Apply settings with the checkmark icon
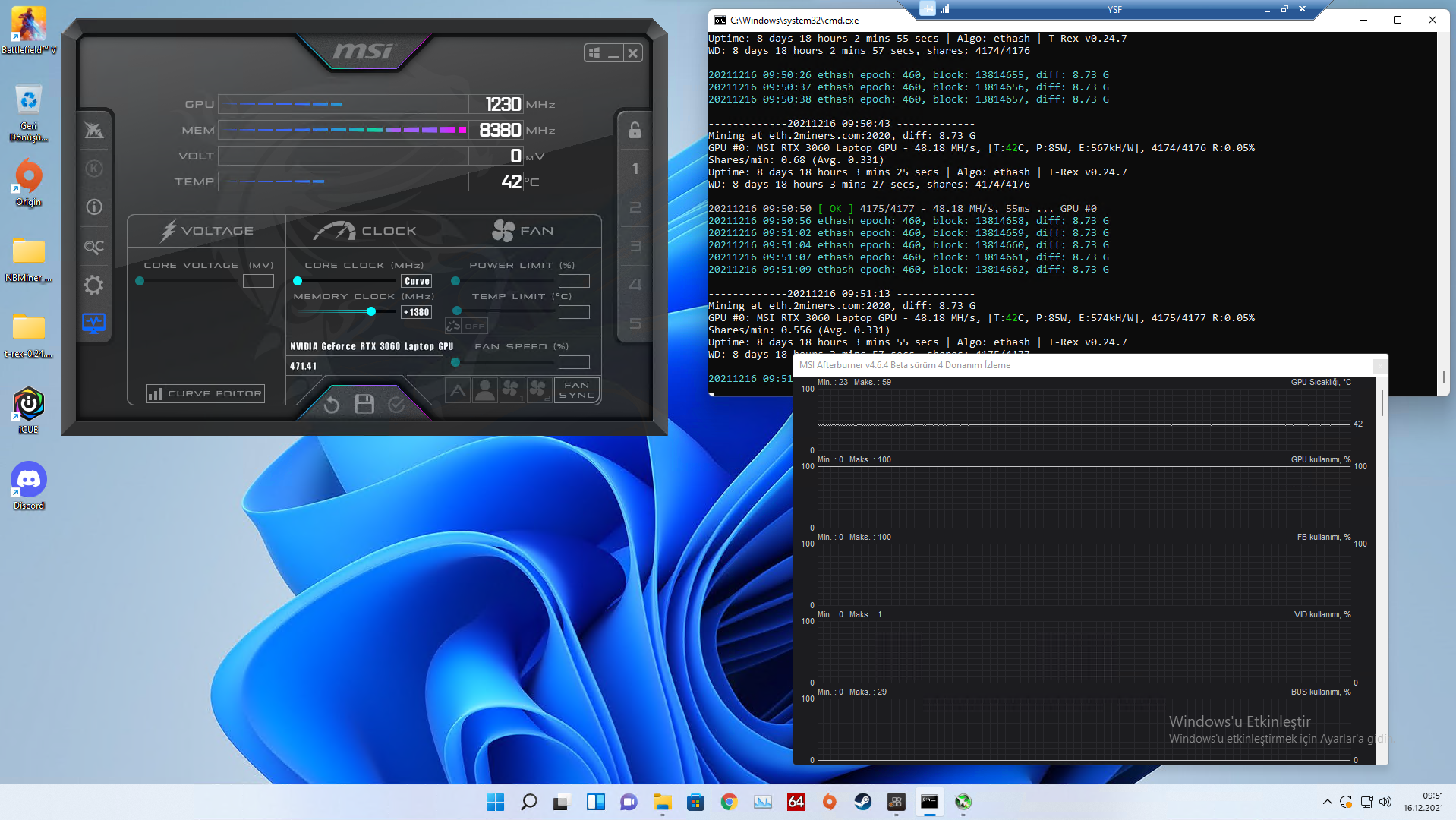 [x=396, y=405]
